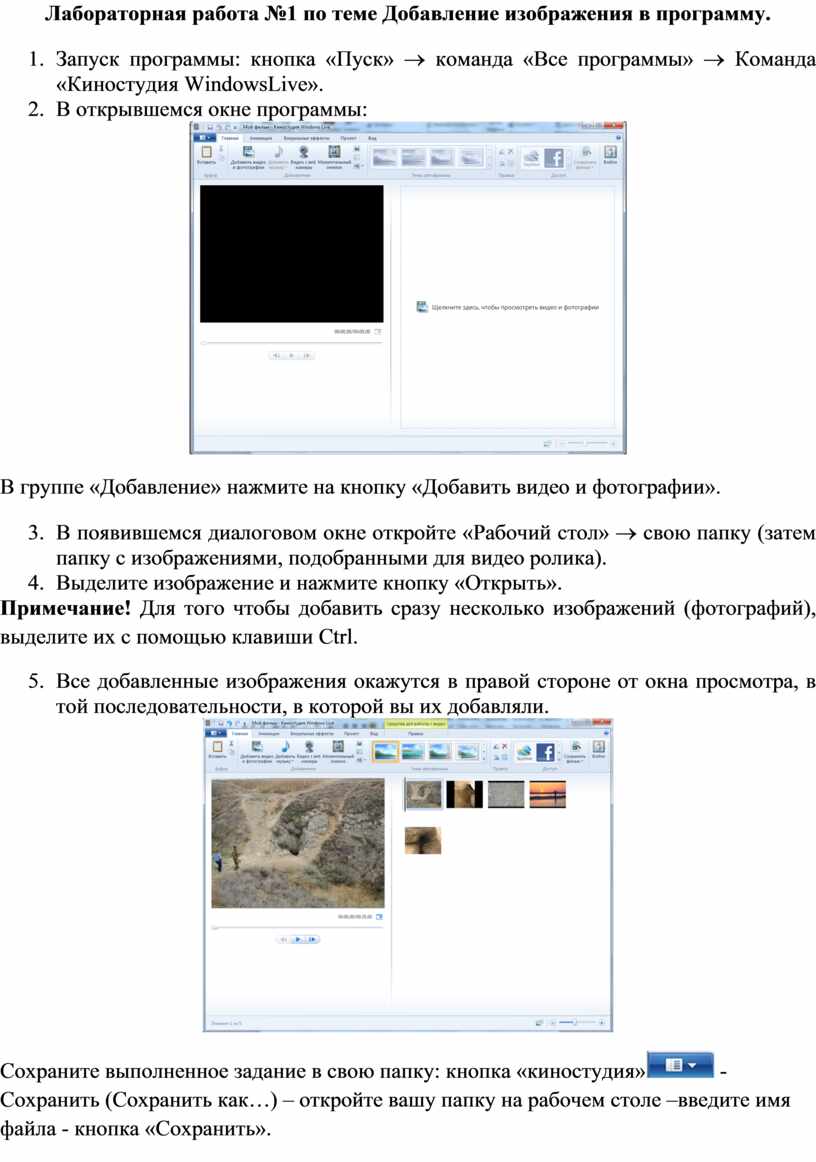Click the thumbnail size icon in the cave-photo window status bar
816x1162 pixels.
540,1023
